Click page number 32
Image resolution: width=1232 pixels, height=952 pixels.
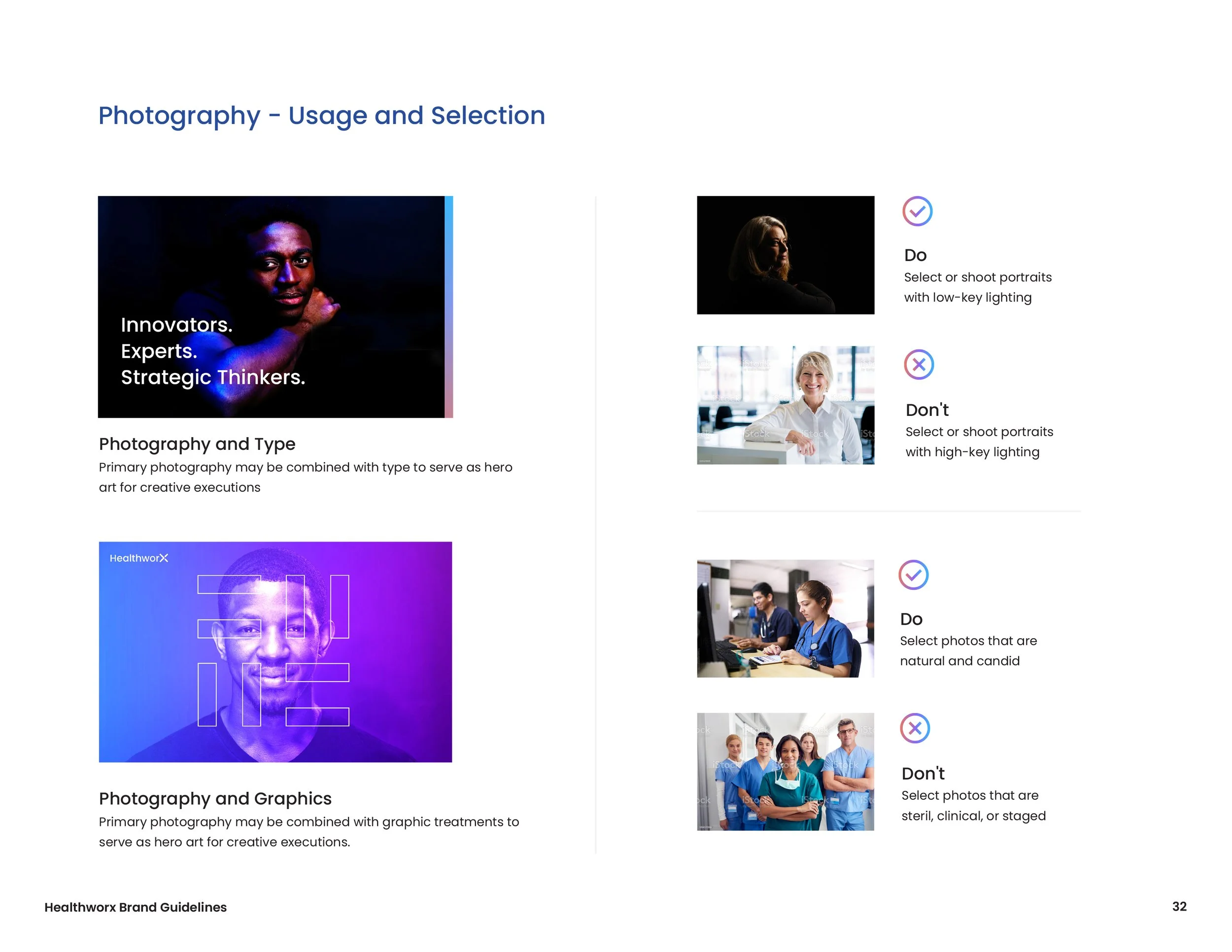pos(1179,906)
